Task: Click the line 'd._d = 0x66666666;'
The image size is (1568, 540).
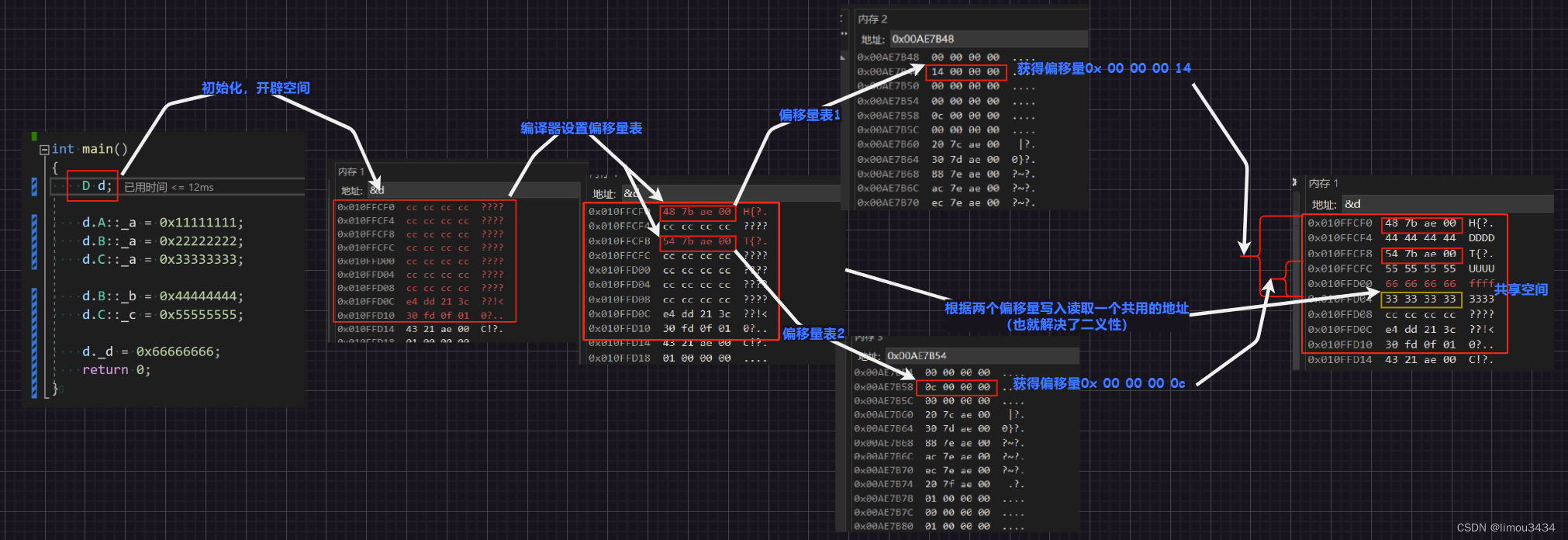Action: 151,351
